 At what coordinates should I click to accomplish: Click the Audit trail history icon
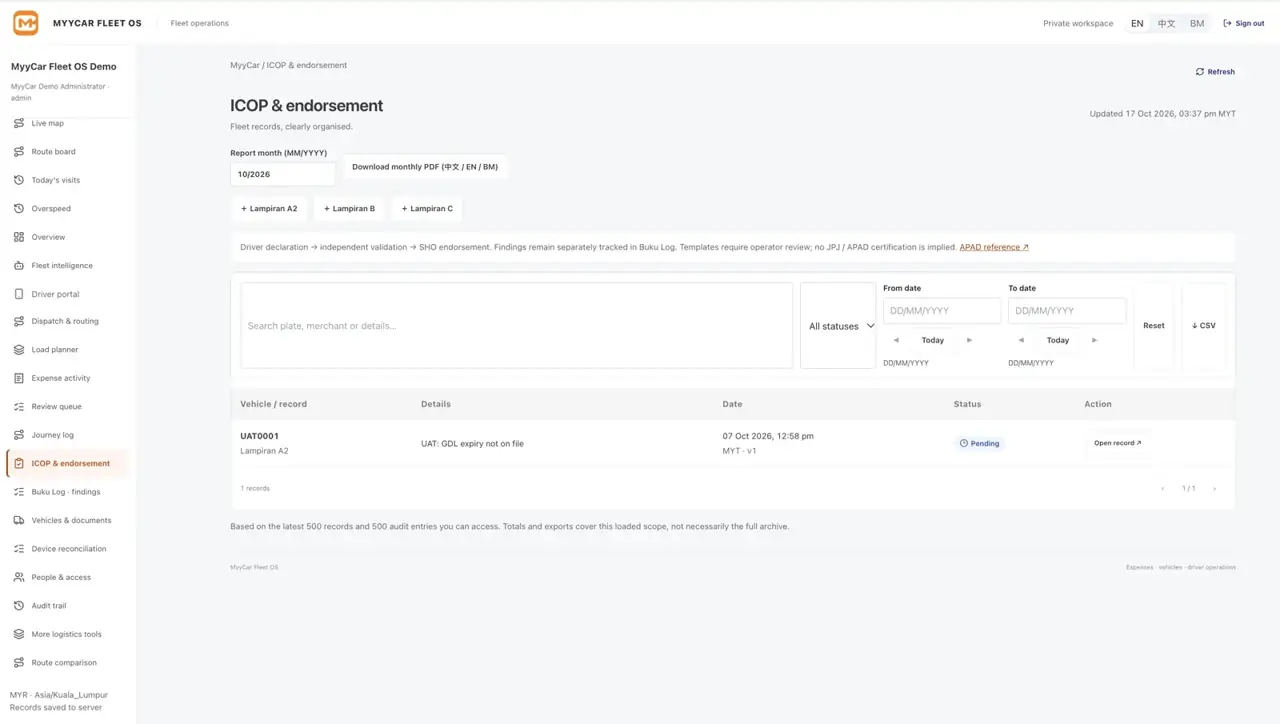pos(19,606)
